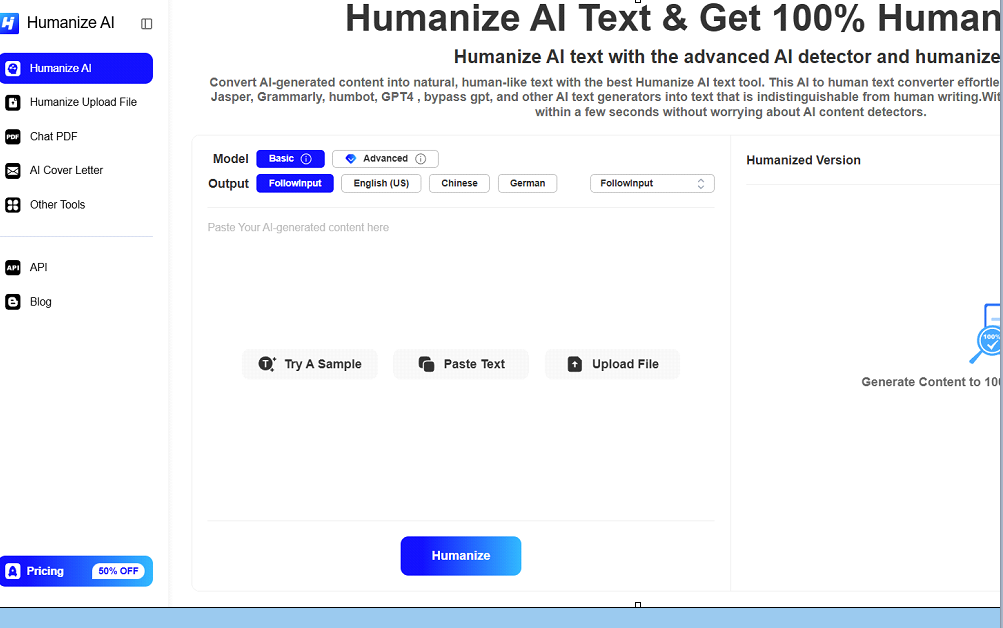
Task: Open Humanize Upload File menu item
Action: click(83, 102)
